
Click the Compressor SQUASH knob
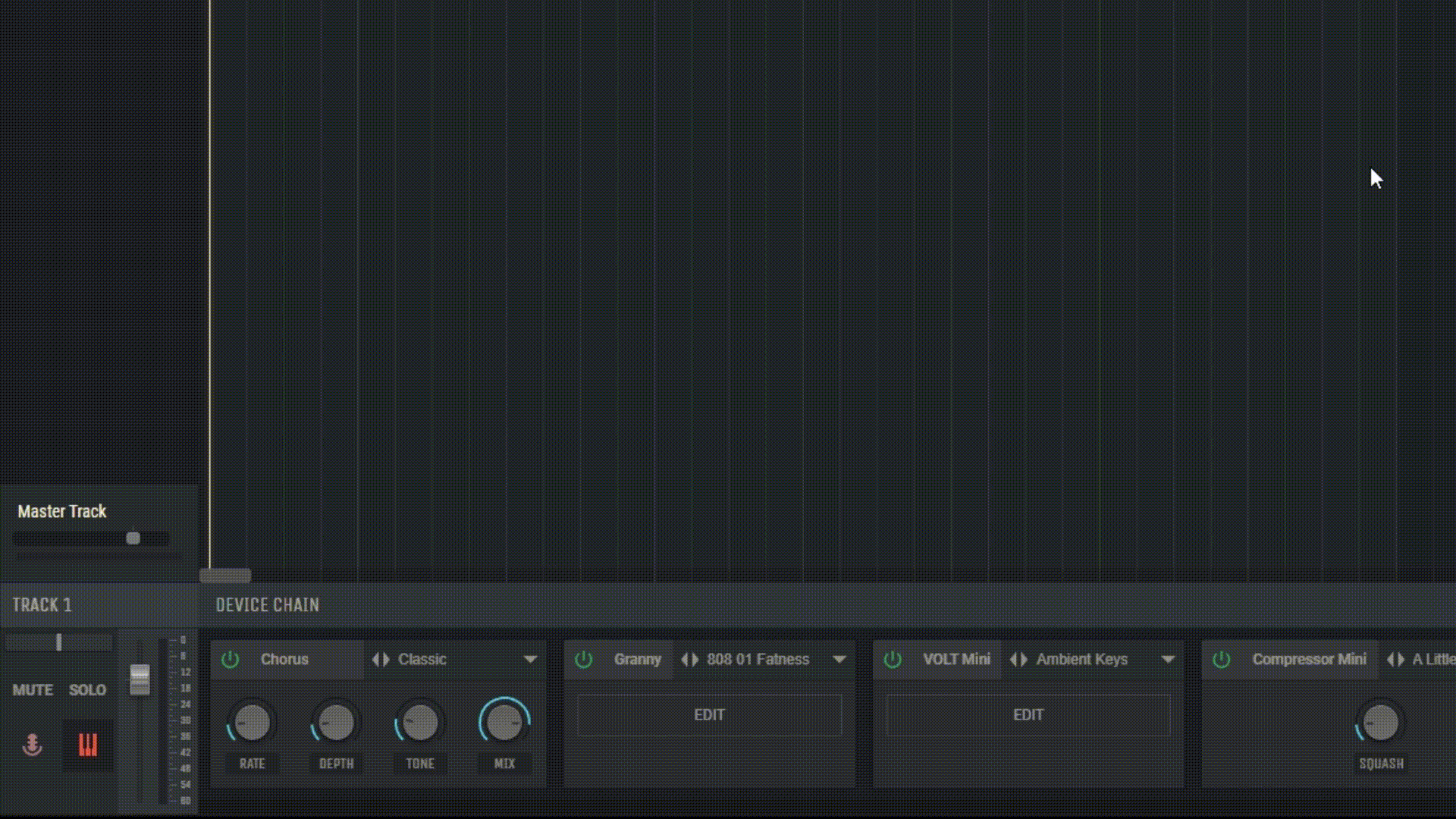point(1380,722)
